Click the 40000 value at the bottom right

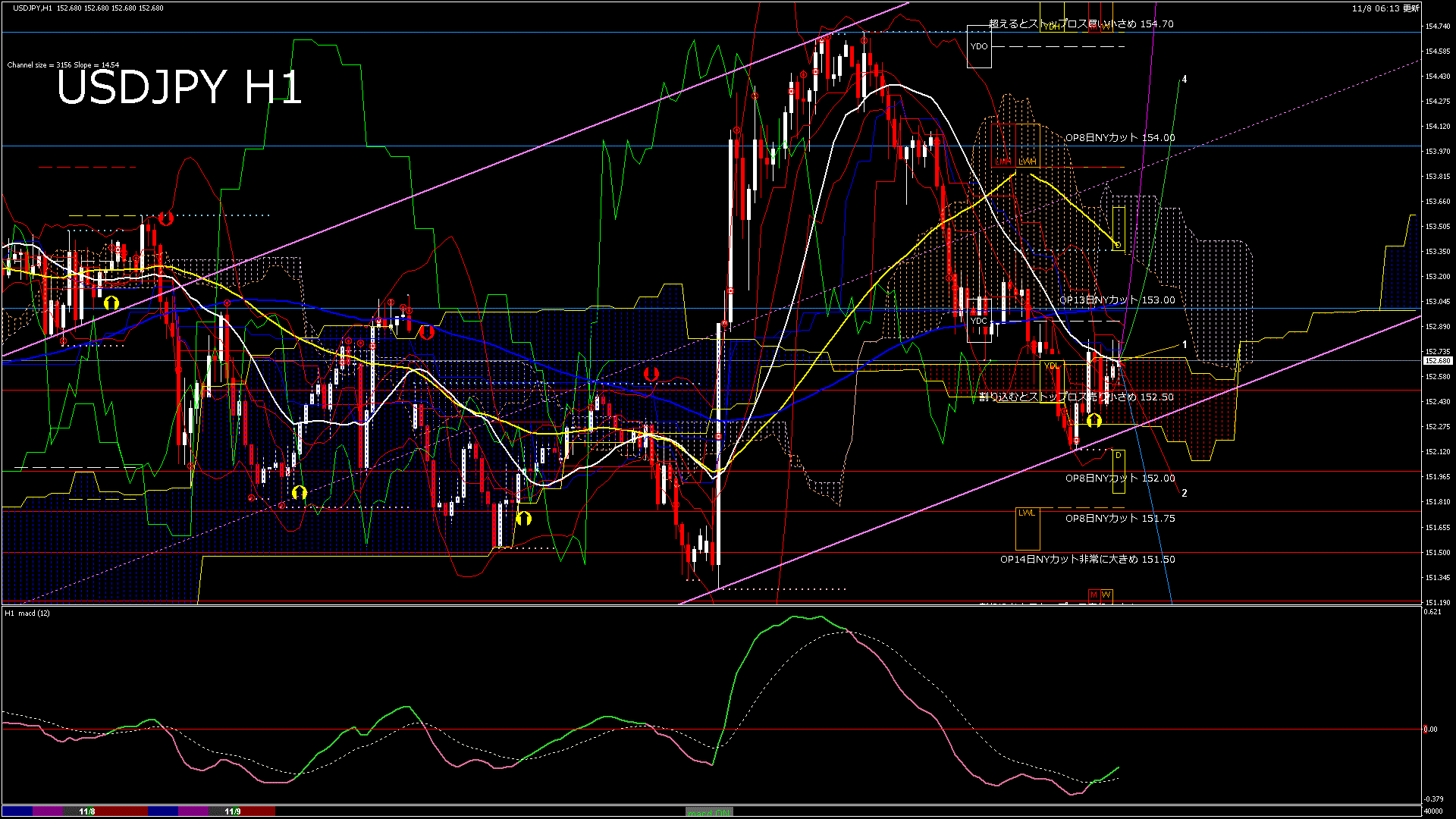tap(1434, 811)
